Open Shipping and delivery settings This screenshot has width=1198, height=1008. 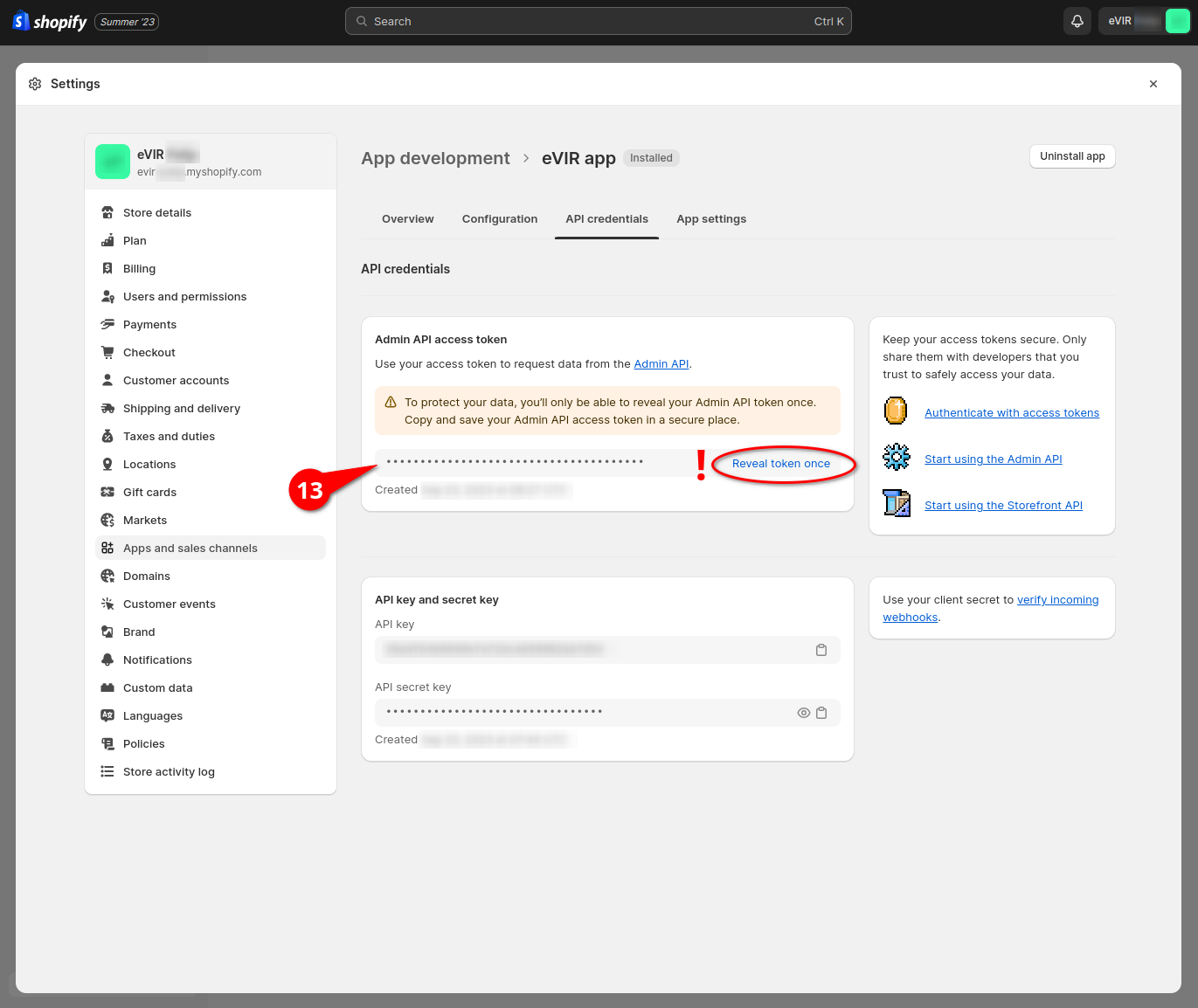pyautogui.click(x=211, y=408)
